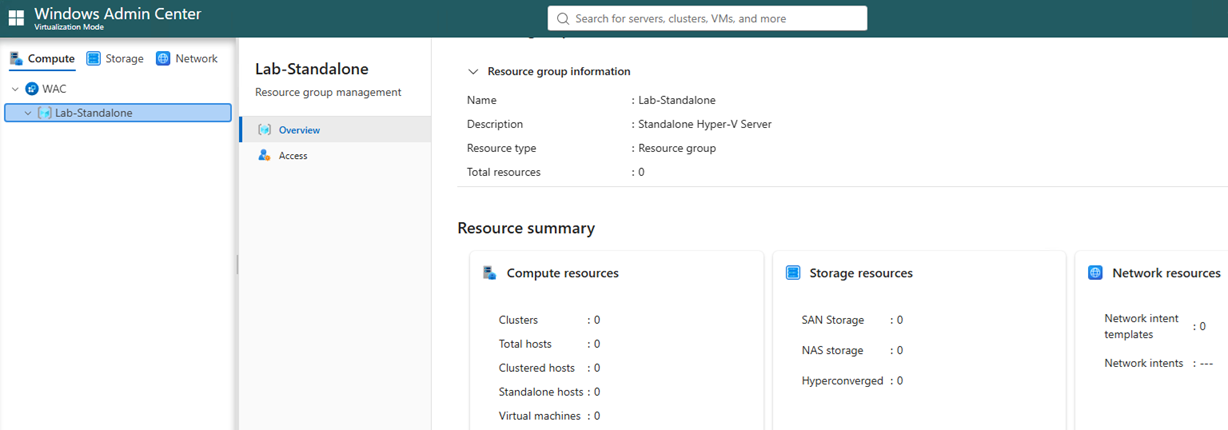Click the Clustered hosts row

coord(549,368)
